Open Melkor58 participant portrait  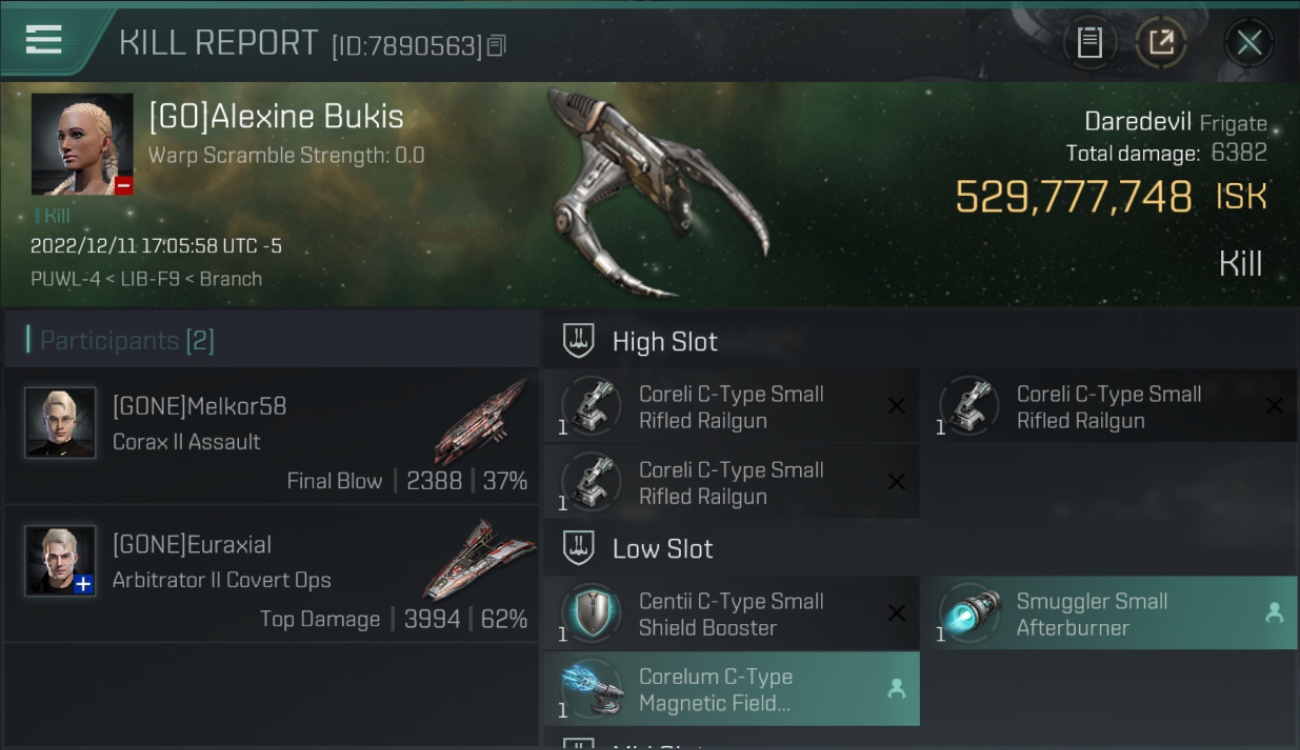(x=60, y=422)
